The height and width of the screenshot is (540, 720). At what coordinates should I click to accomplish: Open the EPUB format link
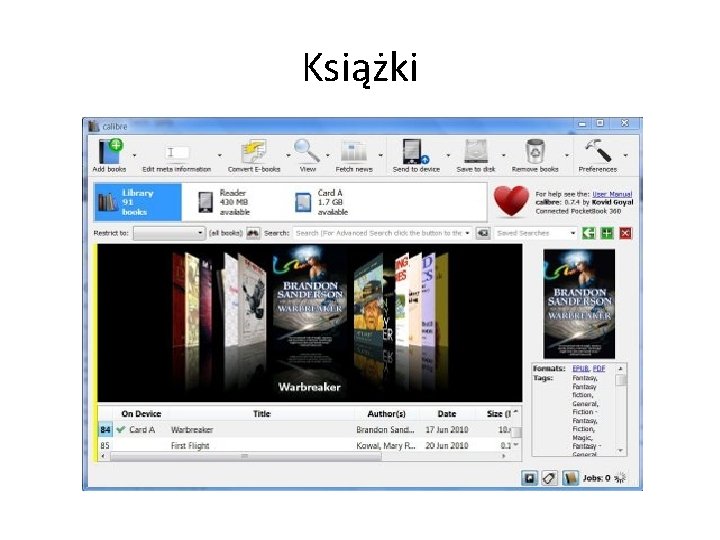580,369
